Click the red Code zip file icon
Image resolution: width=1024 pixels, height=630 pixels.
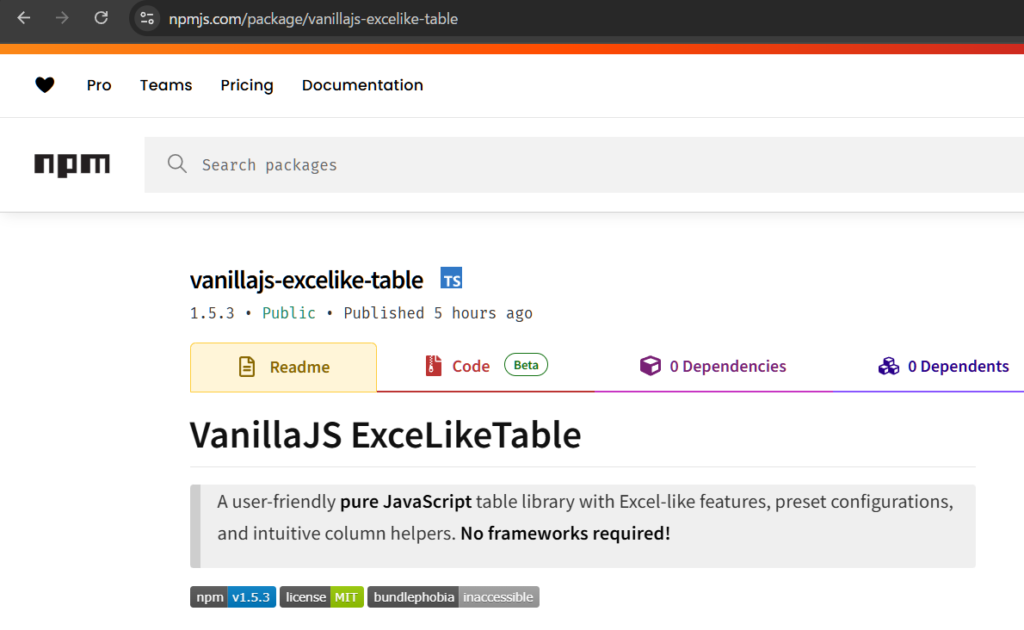(x=433, y=366)
